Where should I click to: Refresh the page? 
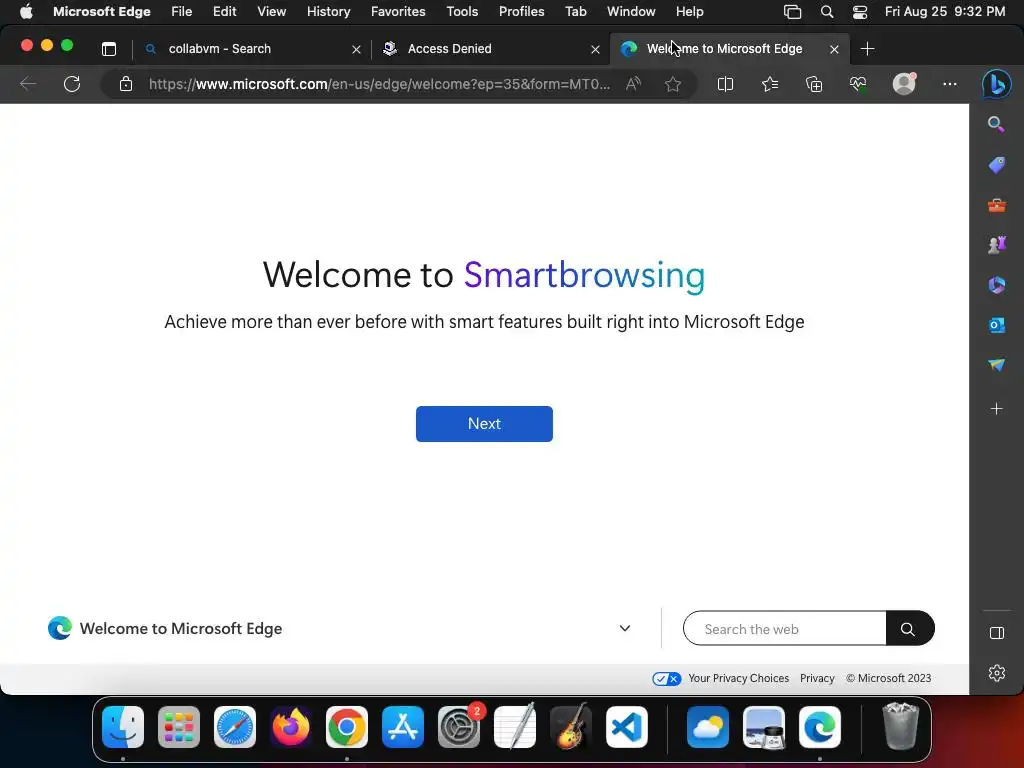pos(72,84)
